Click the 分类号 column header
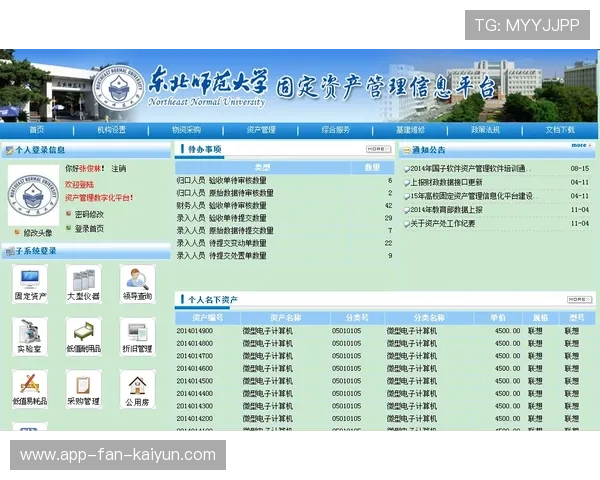The image size is (600, 480). click(357, 318)
